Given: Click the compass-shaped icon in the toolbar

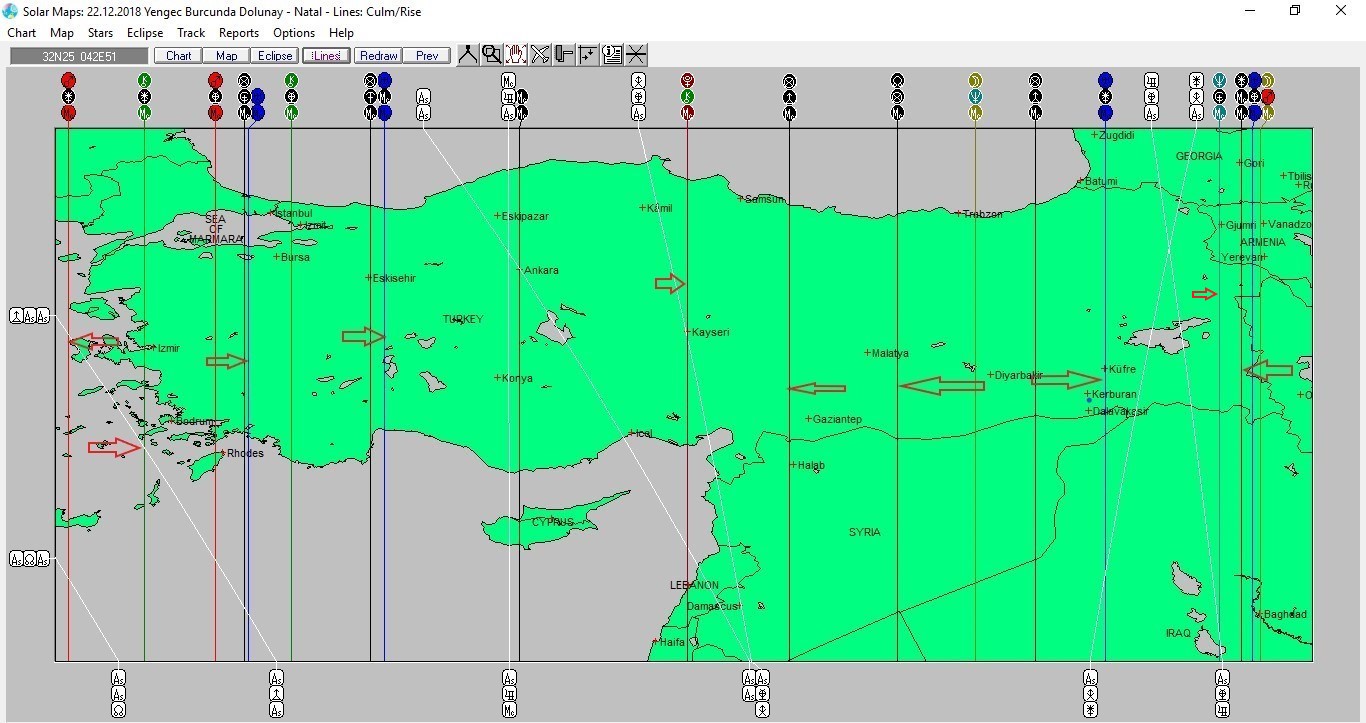Looking at the screenshot, I should [x=468, y=55].
